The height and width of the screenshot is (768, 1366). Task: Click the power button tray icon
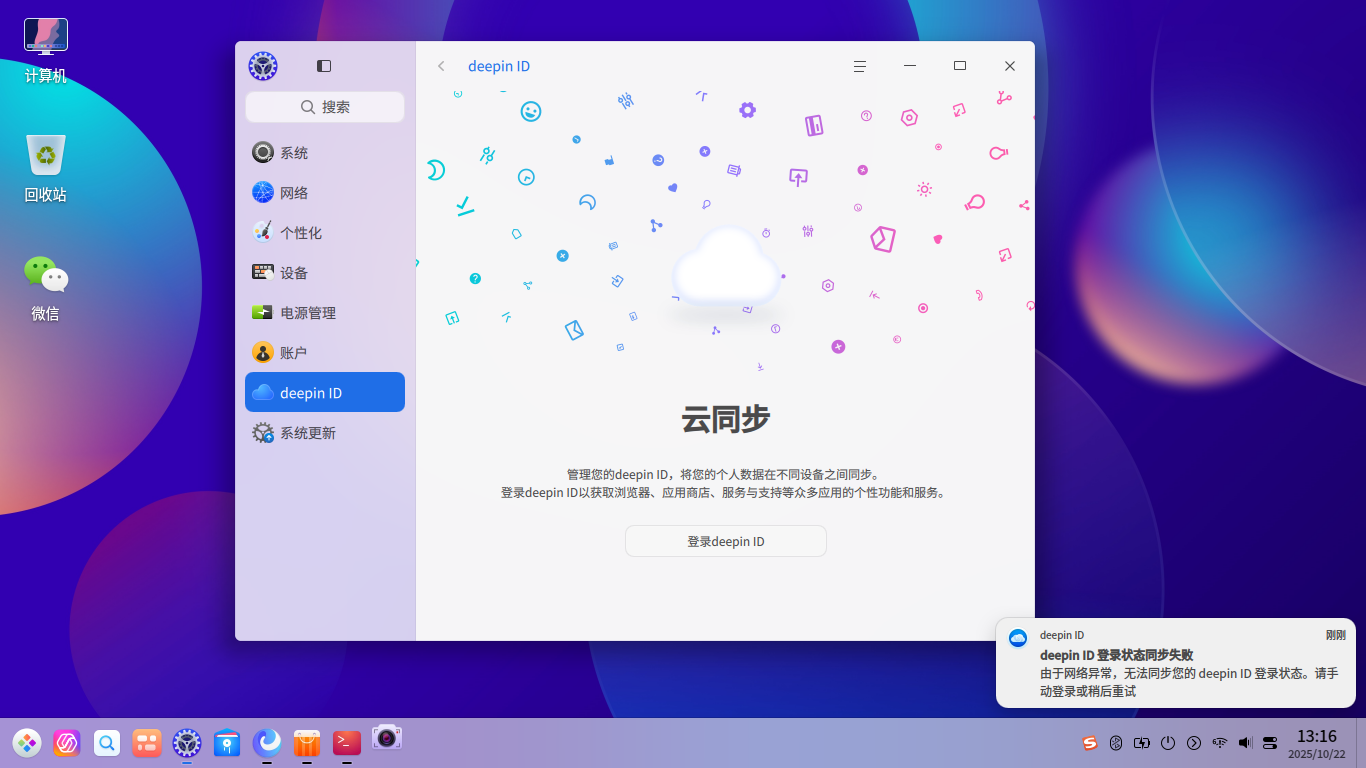click(1168, 743)
